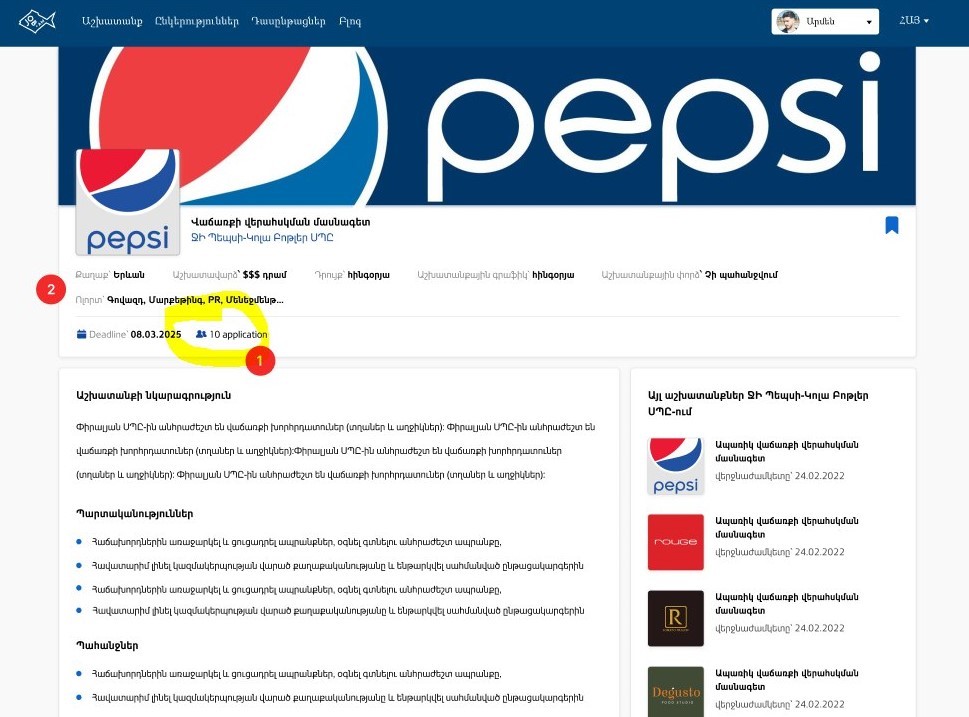This screenshot has height=717, width=969.
Task: Open the rouge job listing title
Action: pos(787,527)
